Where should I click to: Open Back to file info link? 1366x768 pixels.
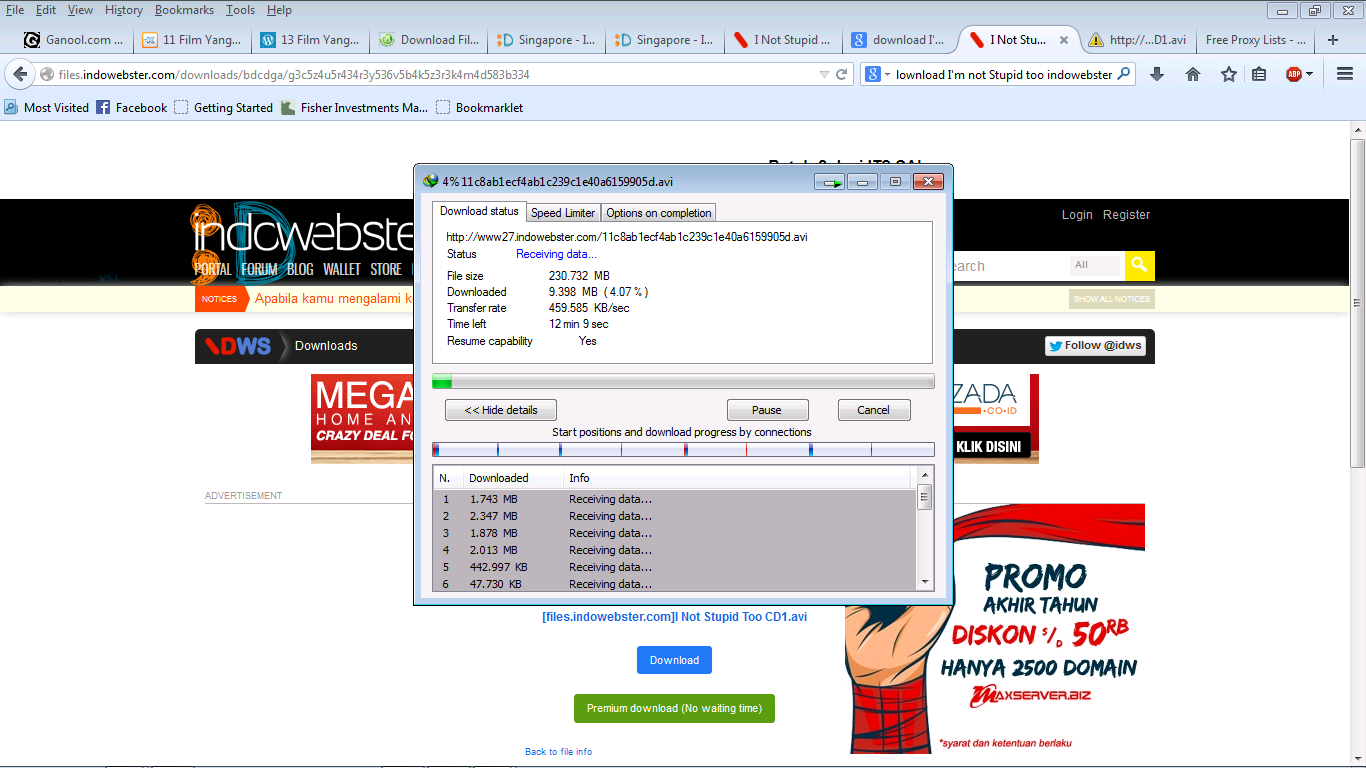coord(558,751)
